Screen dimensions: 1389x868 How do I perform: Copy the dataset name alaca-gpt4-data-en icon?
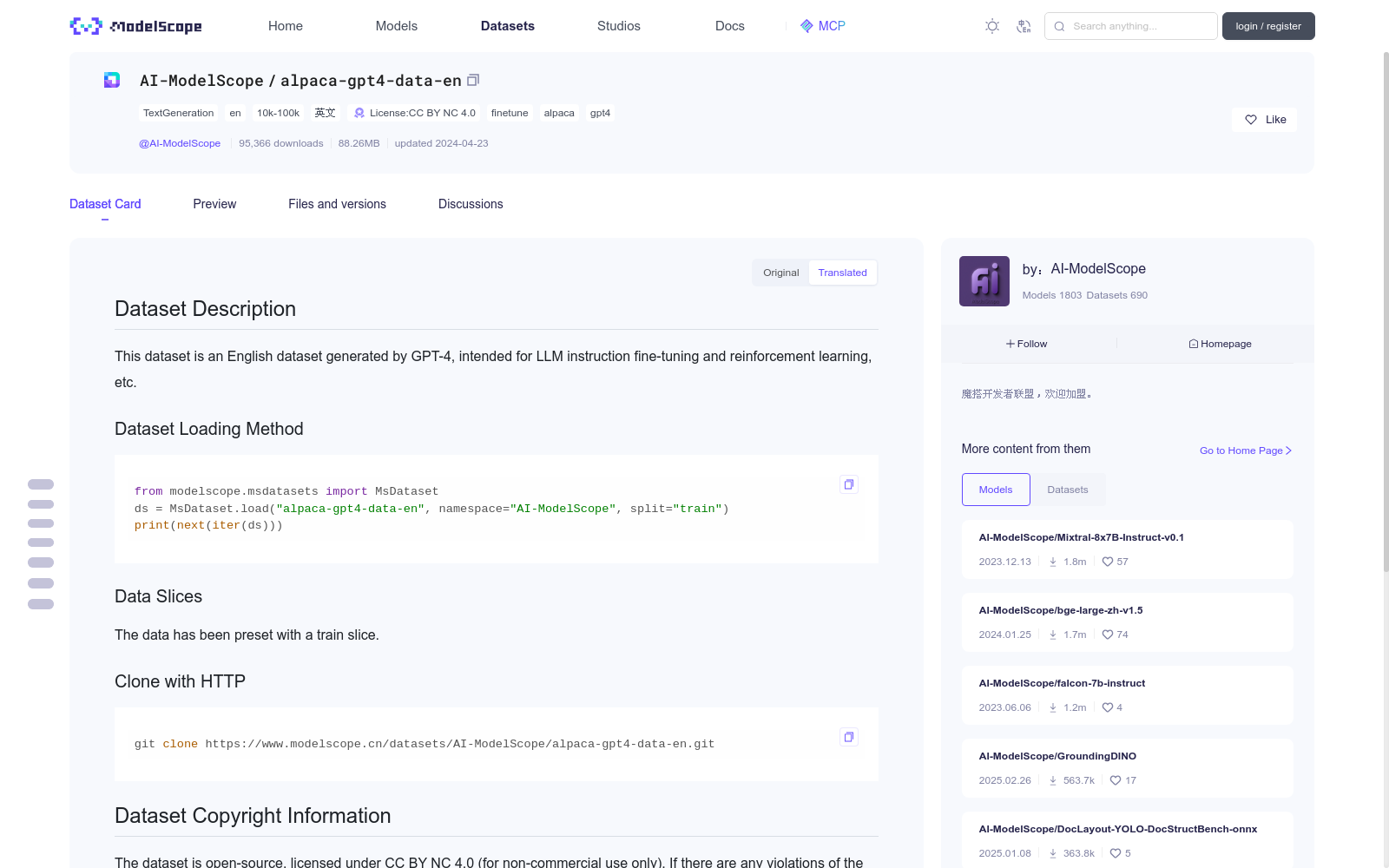[x=473, y=80]
